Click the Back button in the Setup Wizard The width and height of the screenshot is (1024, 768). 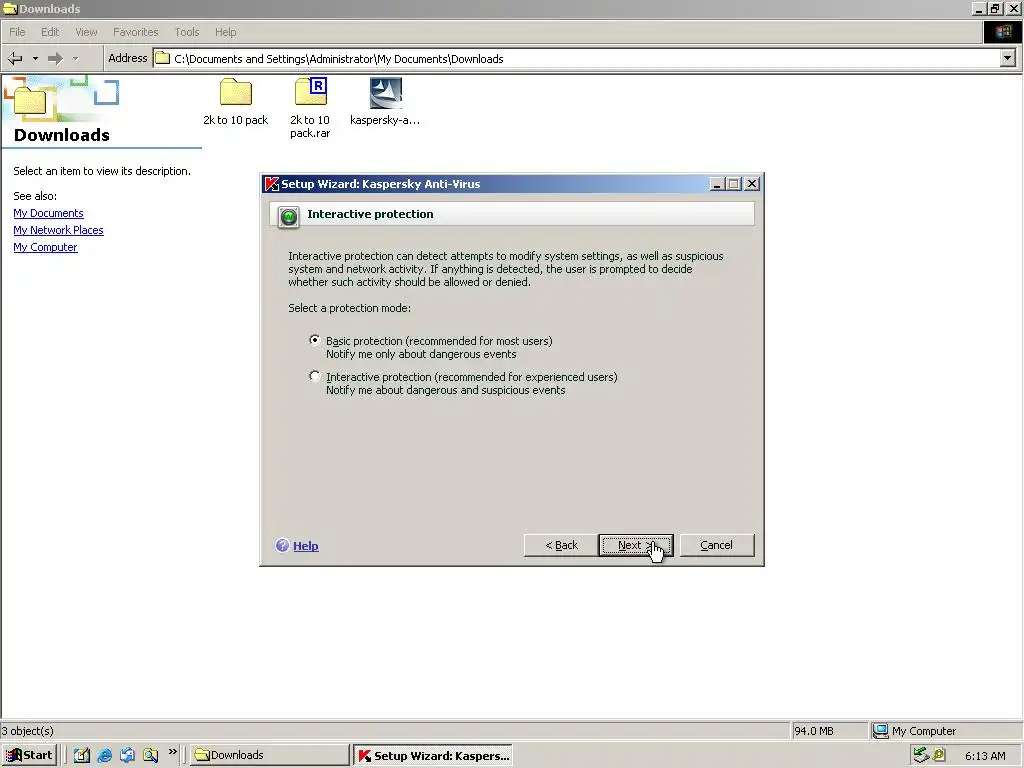(561, 545)
